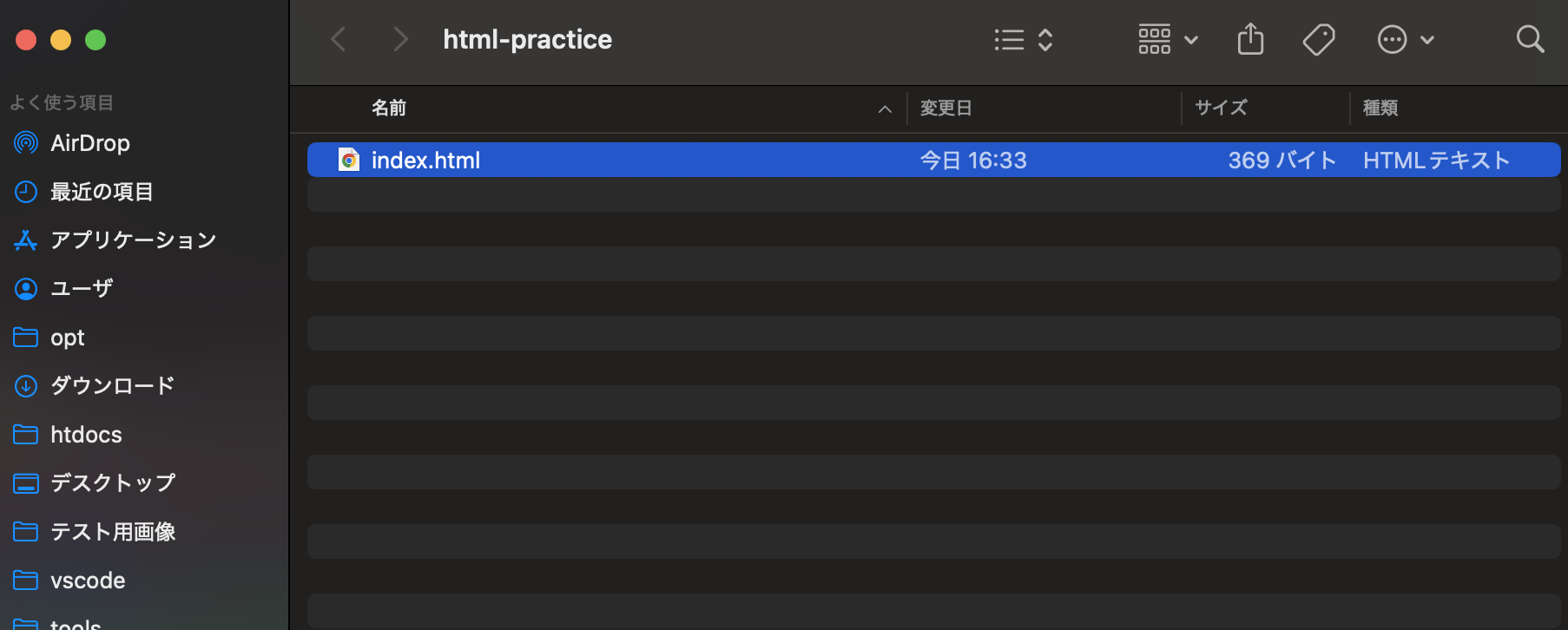Open アプリケーション folder in sidebar

pos(132,240)
